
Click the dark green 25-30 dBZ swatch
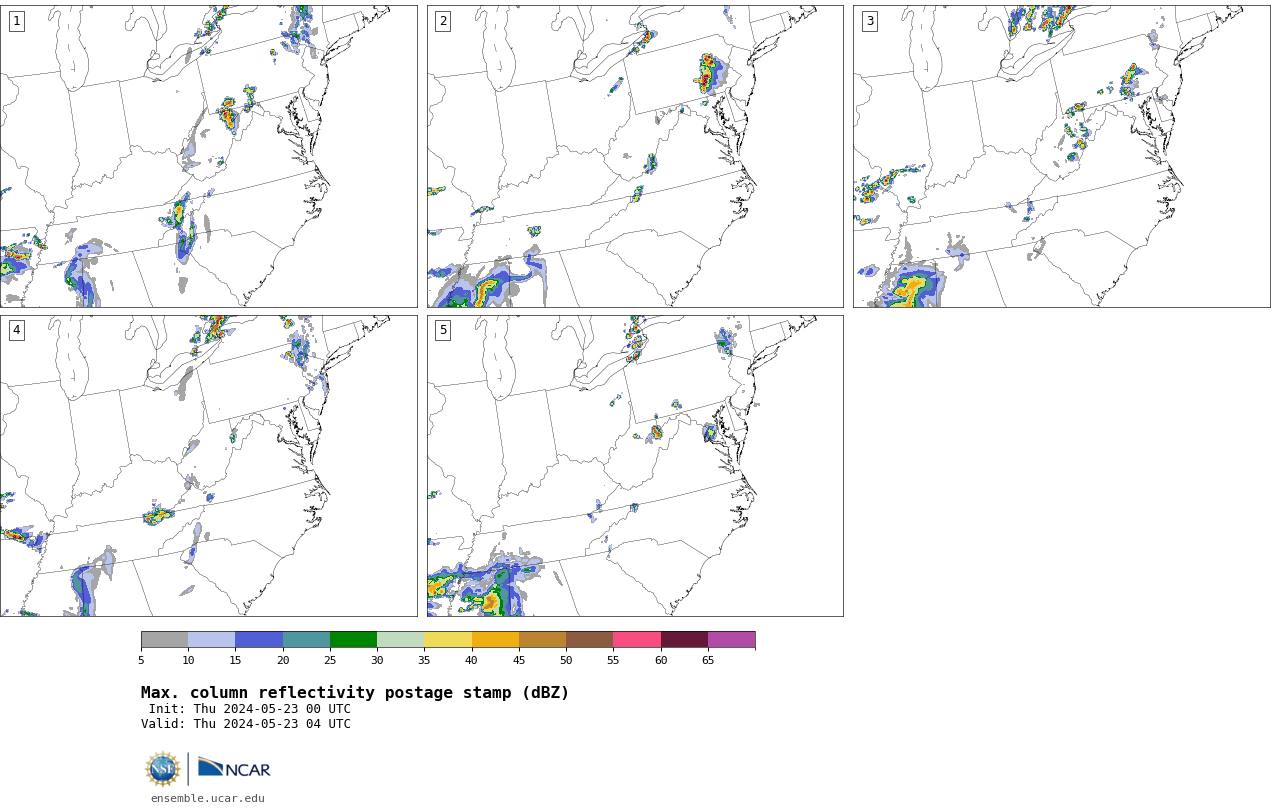[353, 640]
